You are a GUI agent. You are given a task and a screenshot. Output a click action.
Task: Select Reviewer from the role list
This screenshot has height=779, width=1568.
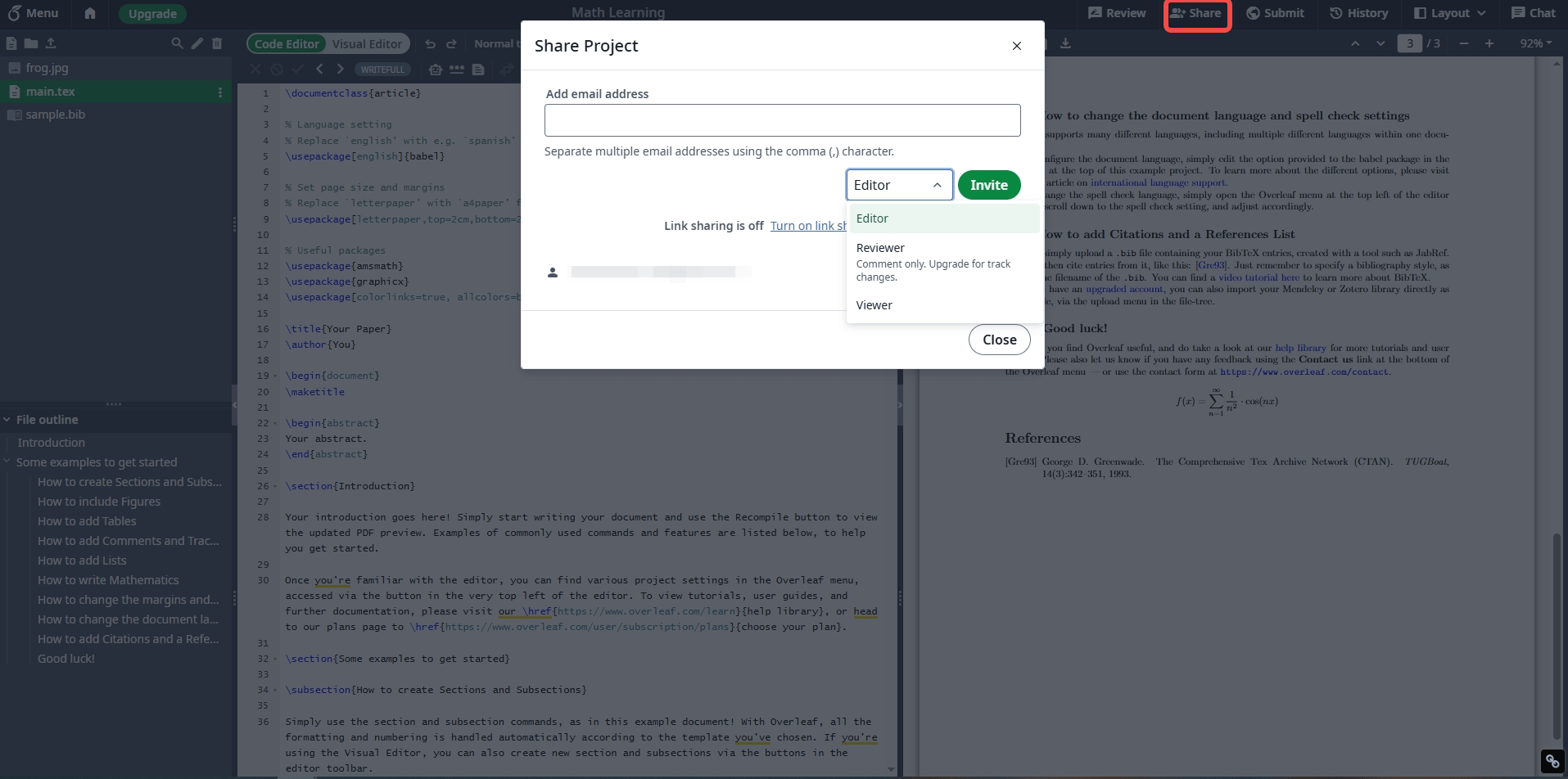[x=880, y=247]
